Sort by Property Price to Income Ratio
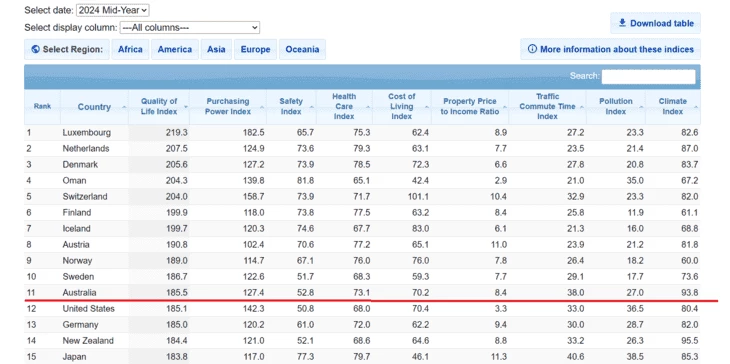This screenshot has height=364, width=730. [x=470, y=107]
